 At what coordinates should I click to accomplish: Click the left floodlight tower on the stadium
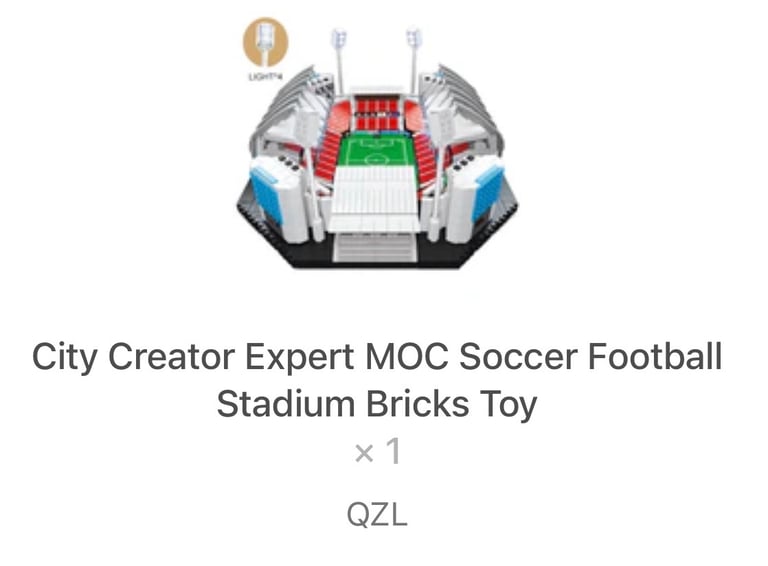pos(338,60)
